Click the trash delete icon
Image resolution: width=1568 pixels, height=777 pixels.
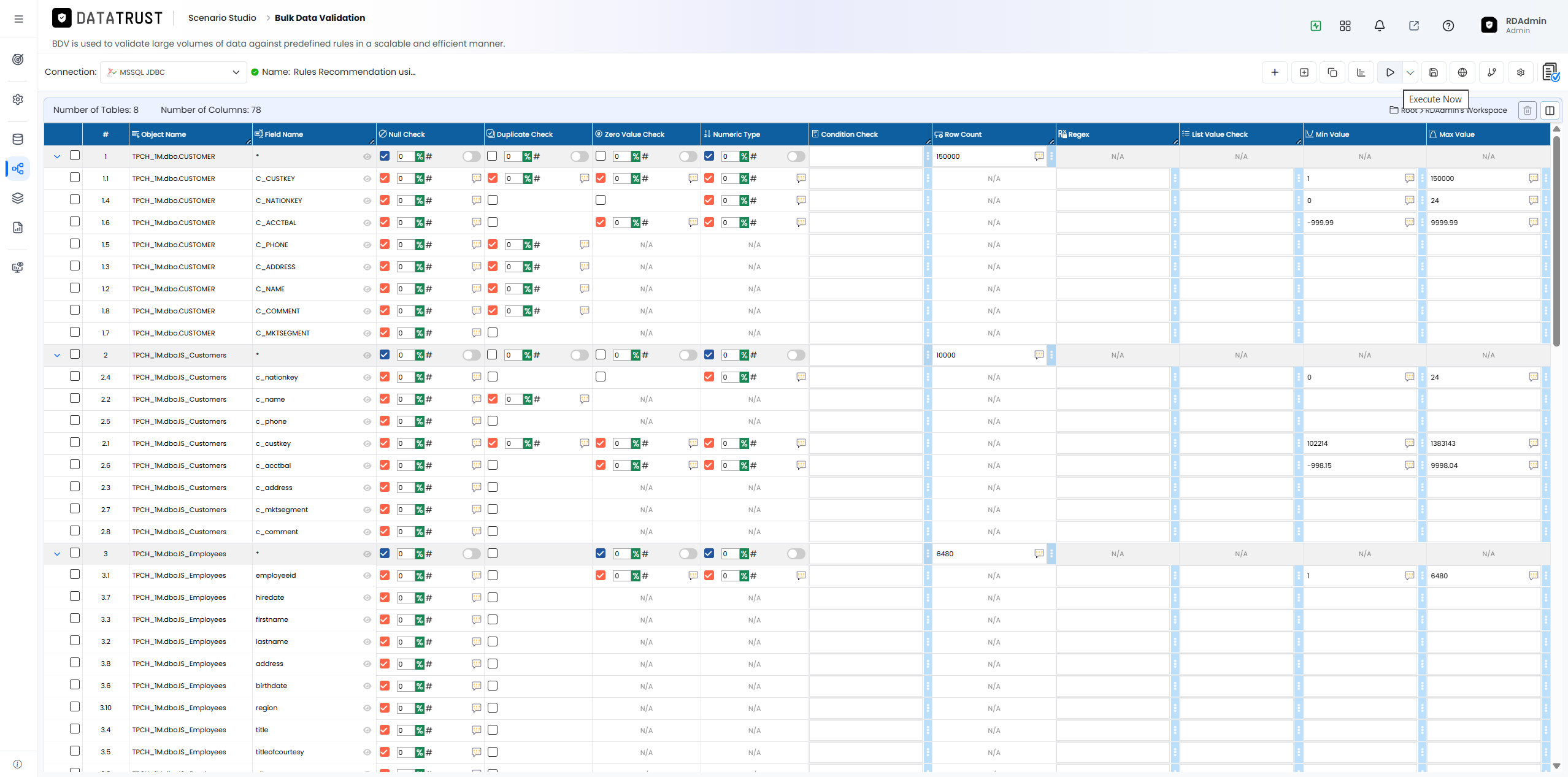[1527, 110]
